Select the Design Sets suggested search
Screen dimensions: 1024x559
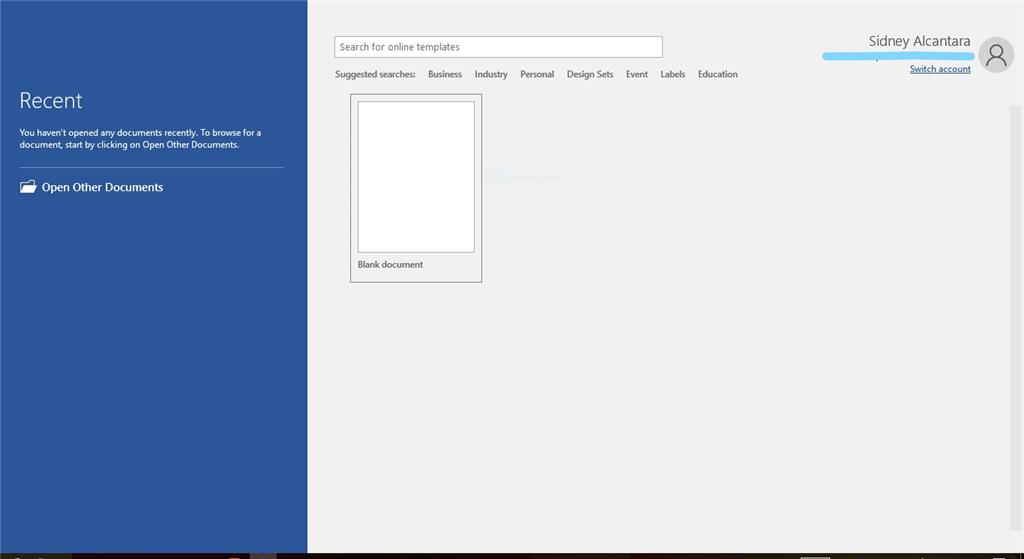(590, 74)
